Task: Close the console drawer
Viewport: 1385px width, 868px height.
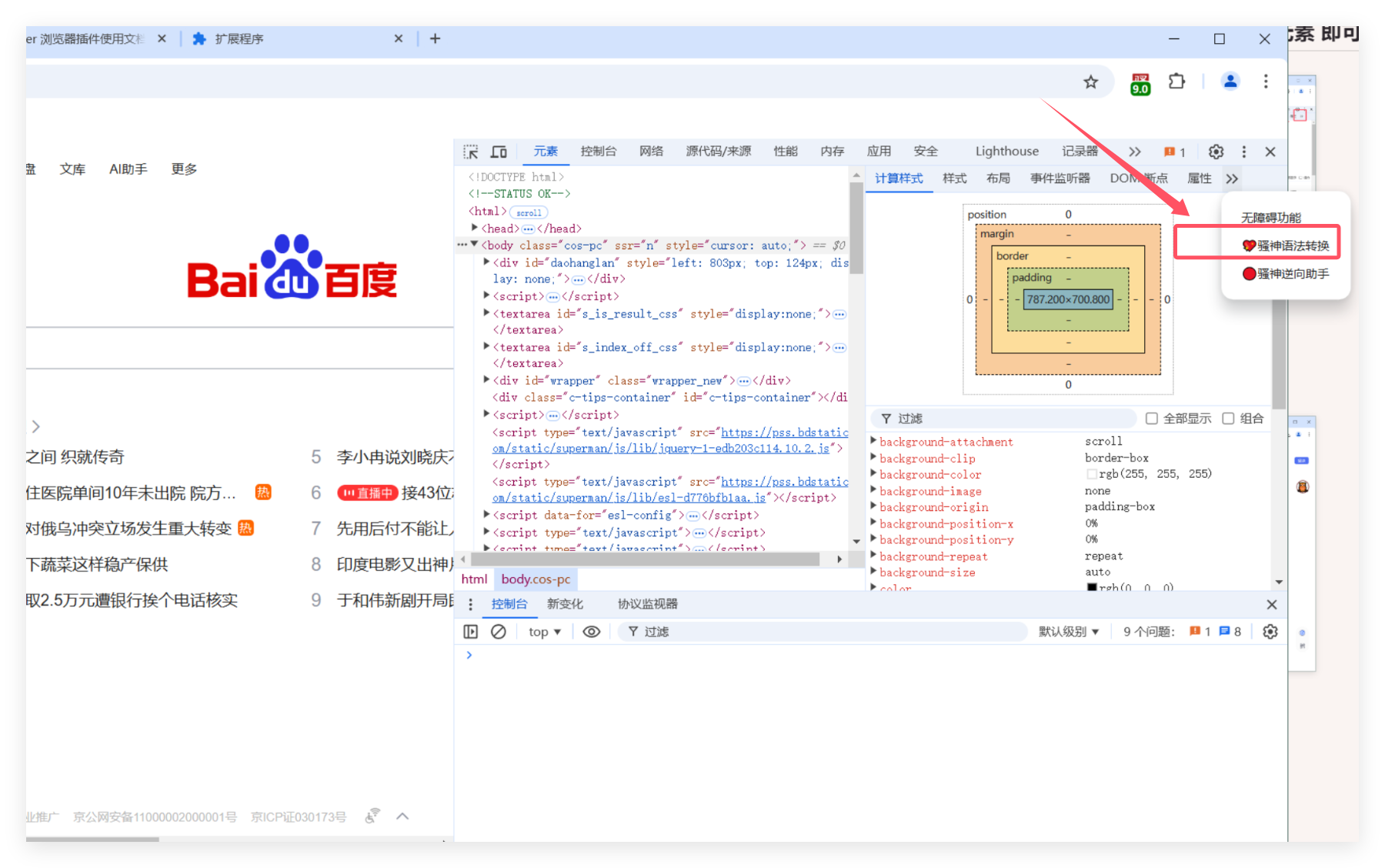Action: (x=1271, y=605)
